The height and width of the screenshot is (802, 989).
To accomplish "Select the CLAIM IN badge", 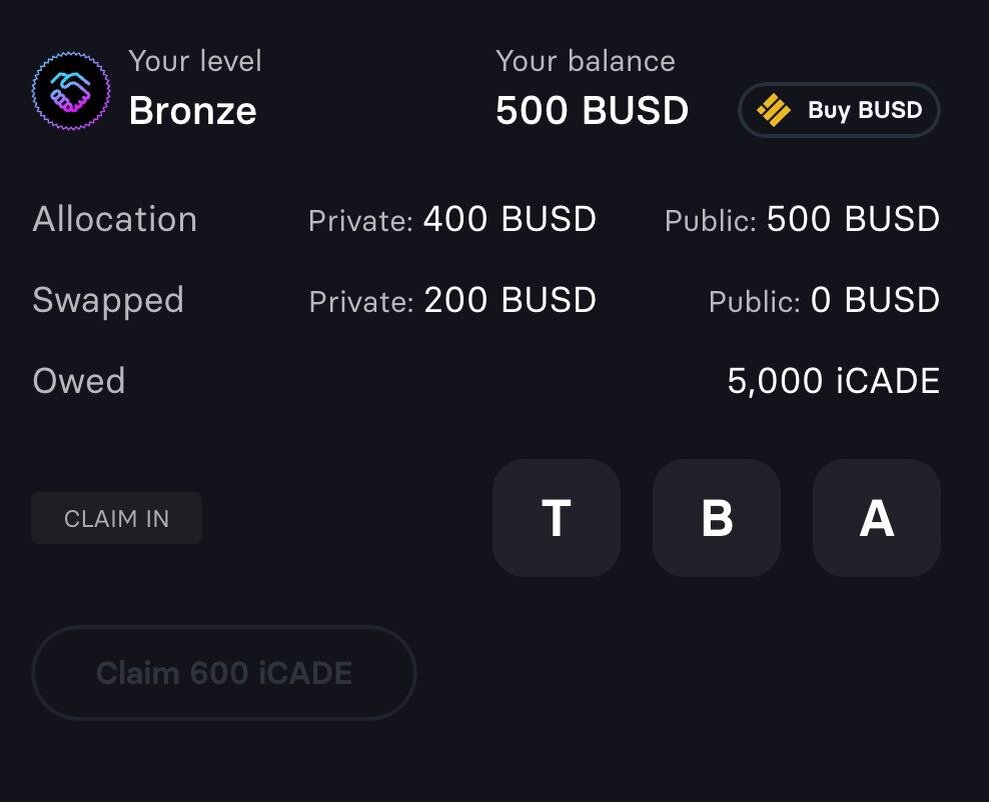I will point(116,518).
